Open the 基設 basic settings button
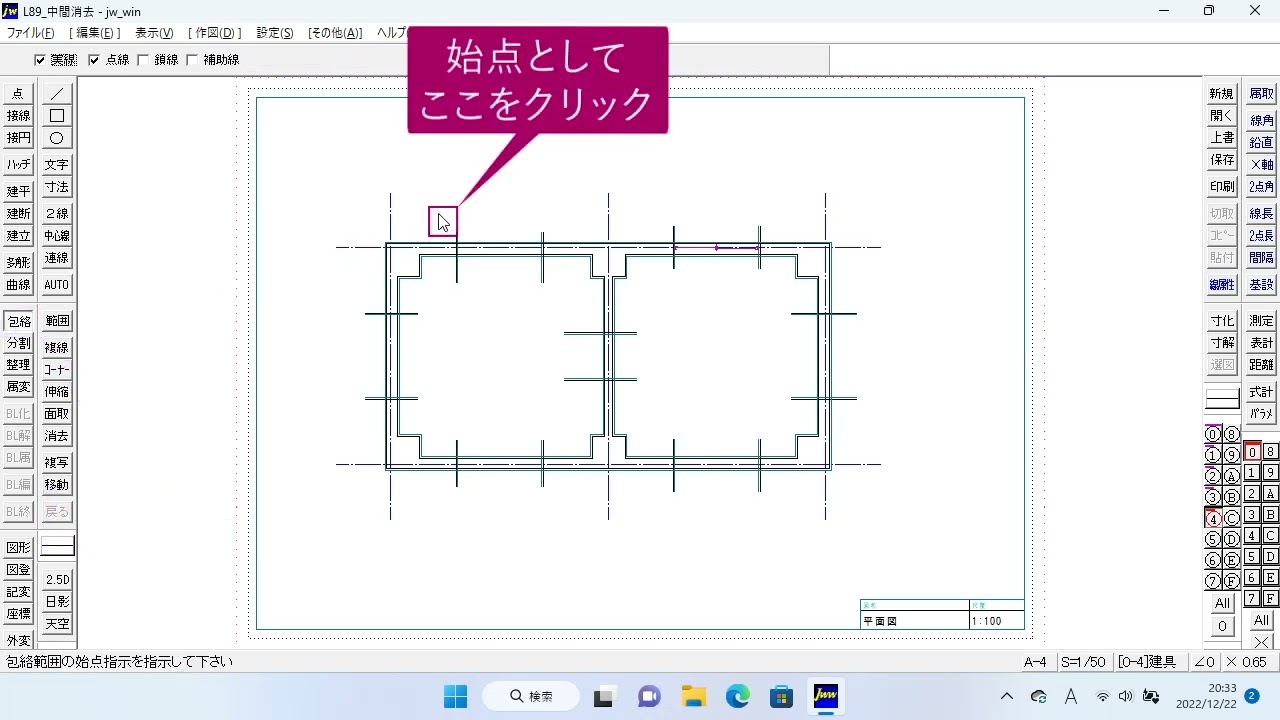The height and width of the screenshot is (720, 1280). [1261, 285]
